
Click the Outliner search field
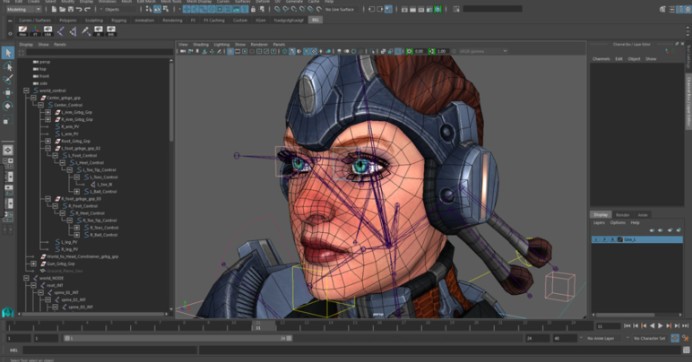99,52
